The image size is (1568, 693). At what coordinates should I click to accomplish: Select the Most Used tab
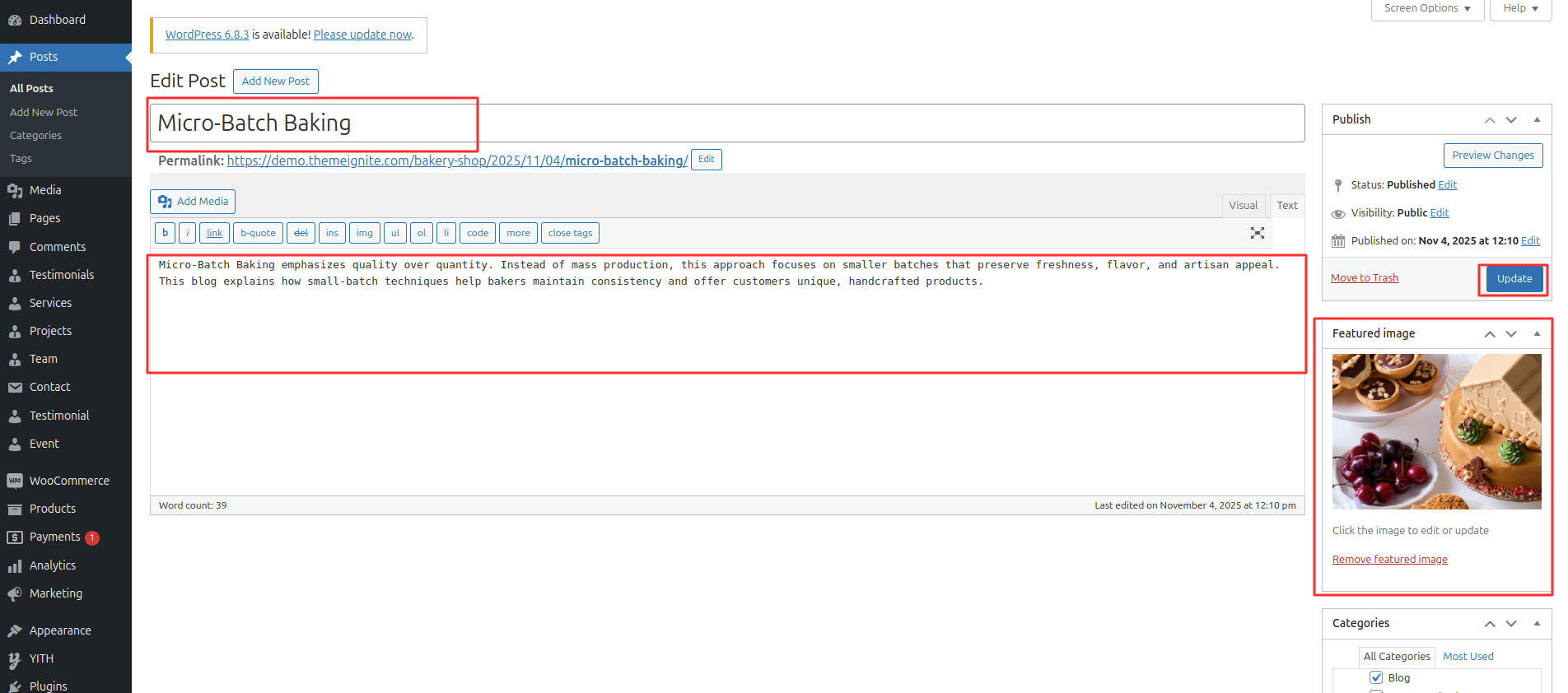tap(1468, 657)
